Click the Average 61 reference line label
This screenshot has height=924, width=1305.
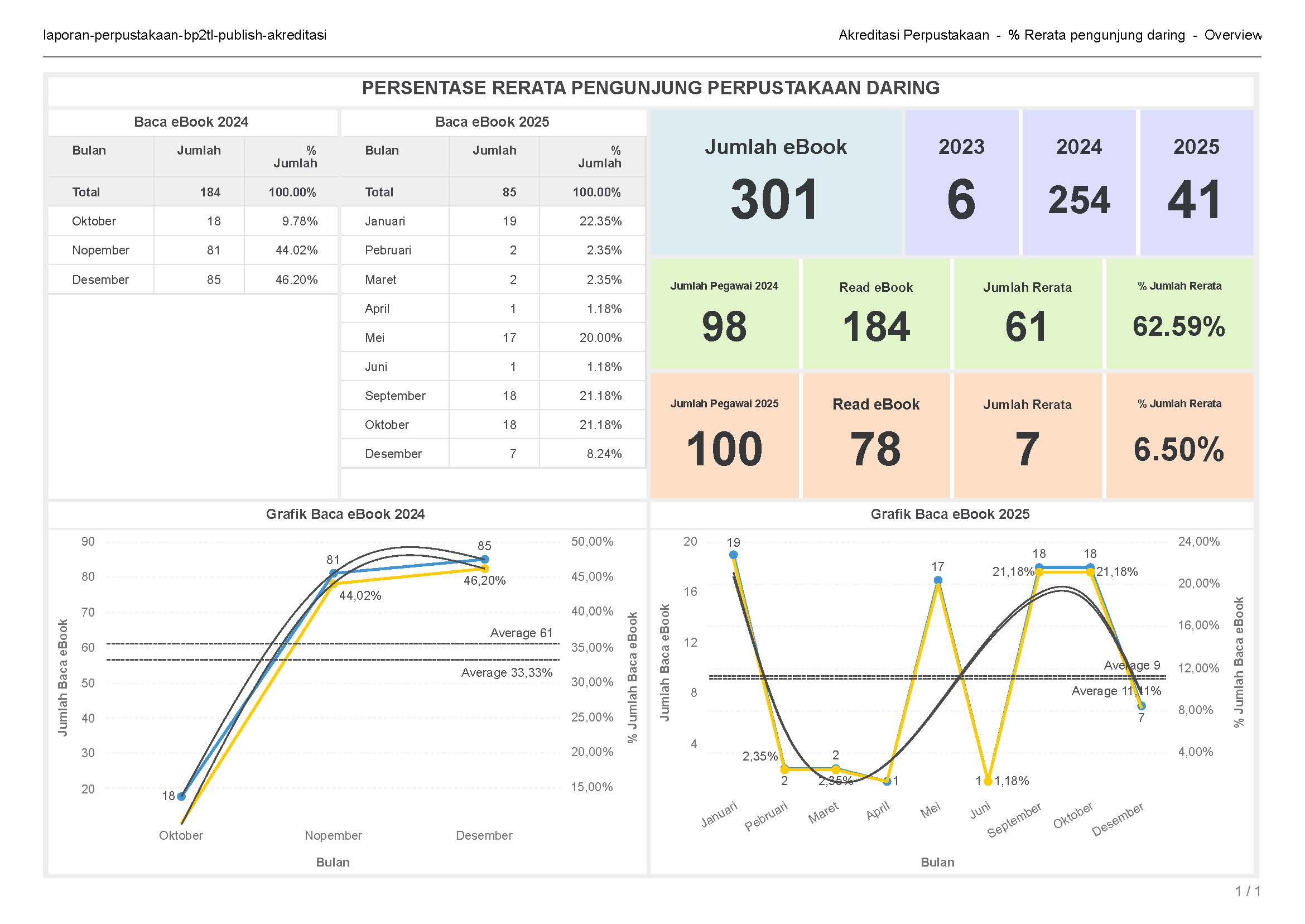coord(521,633)
